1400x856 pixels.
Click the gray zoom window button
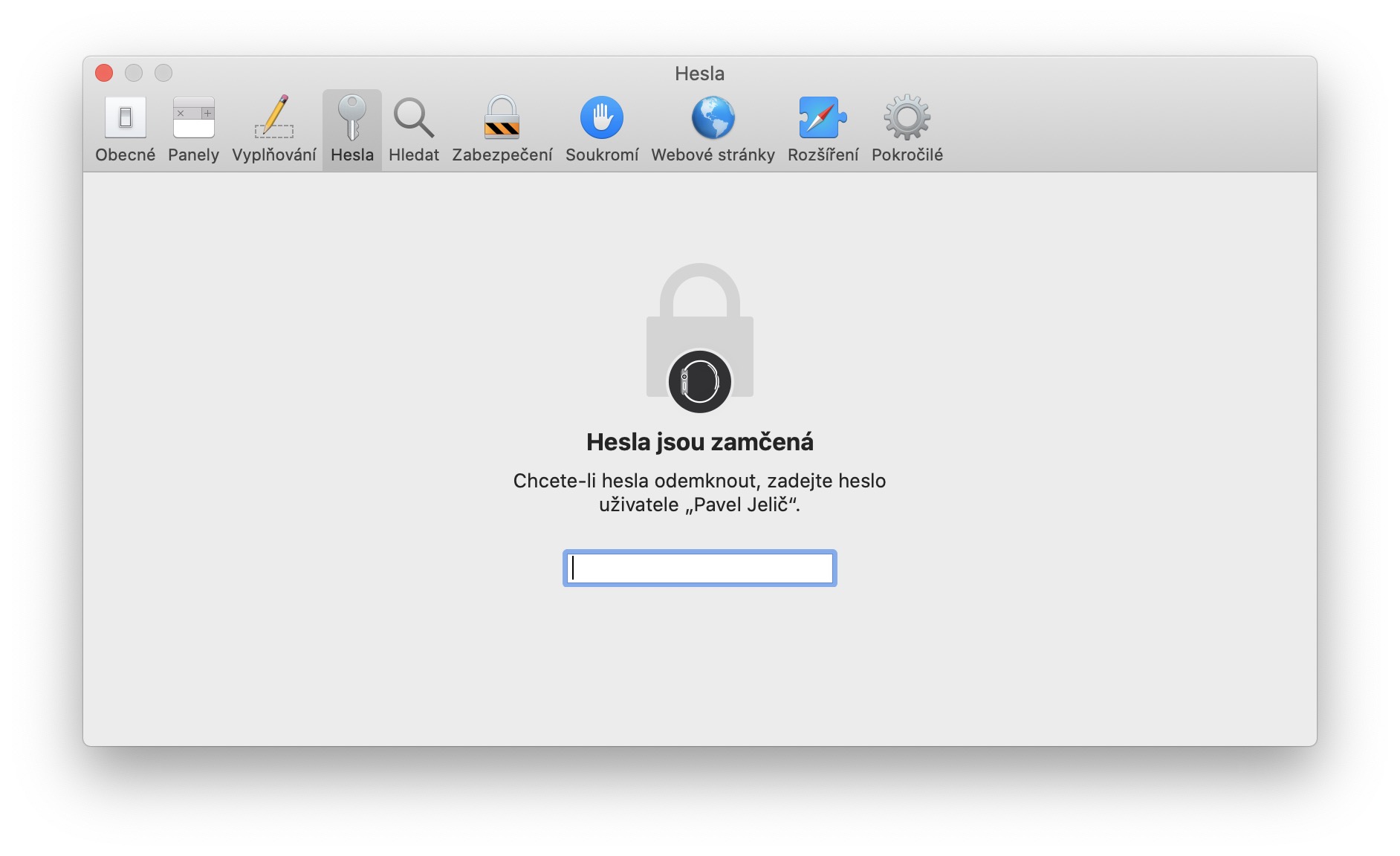click(163, 73)
